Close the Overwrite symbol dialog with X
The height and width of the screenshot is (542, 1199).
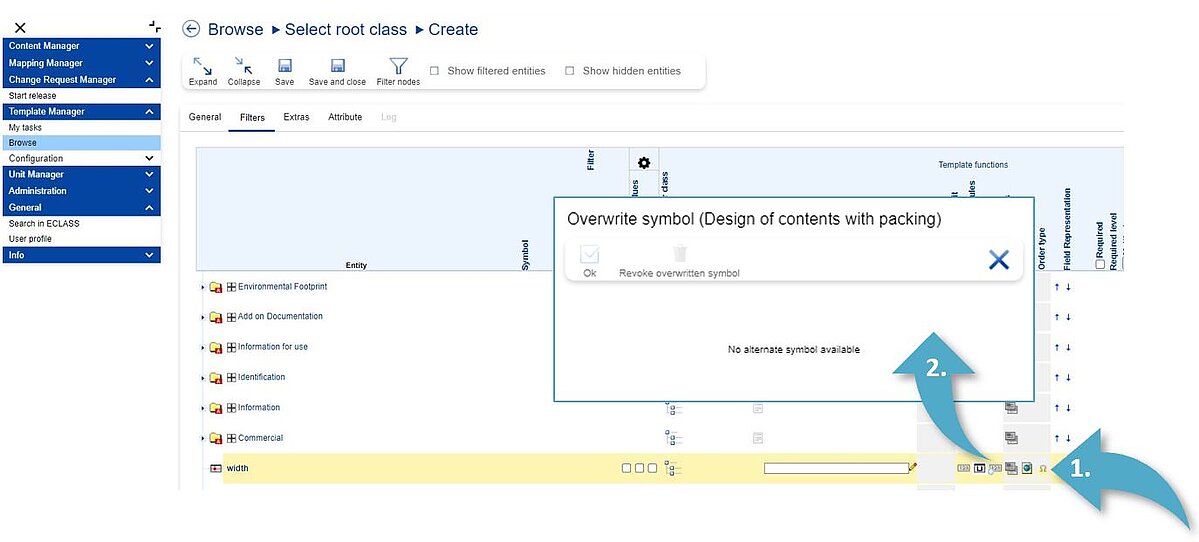(998, 260)
